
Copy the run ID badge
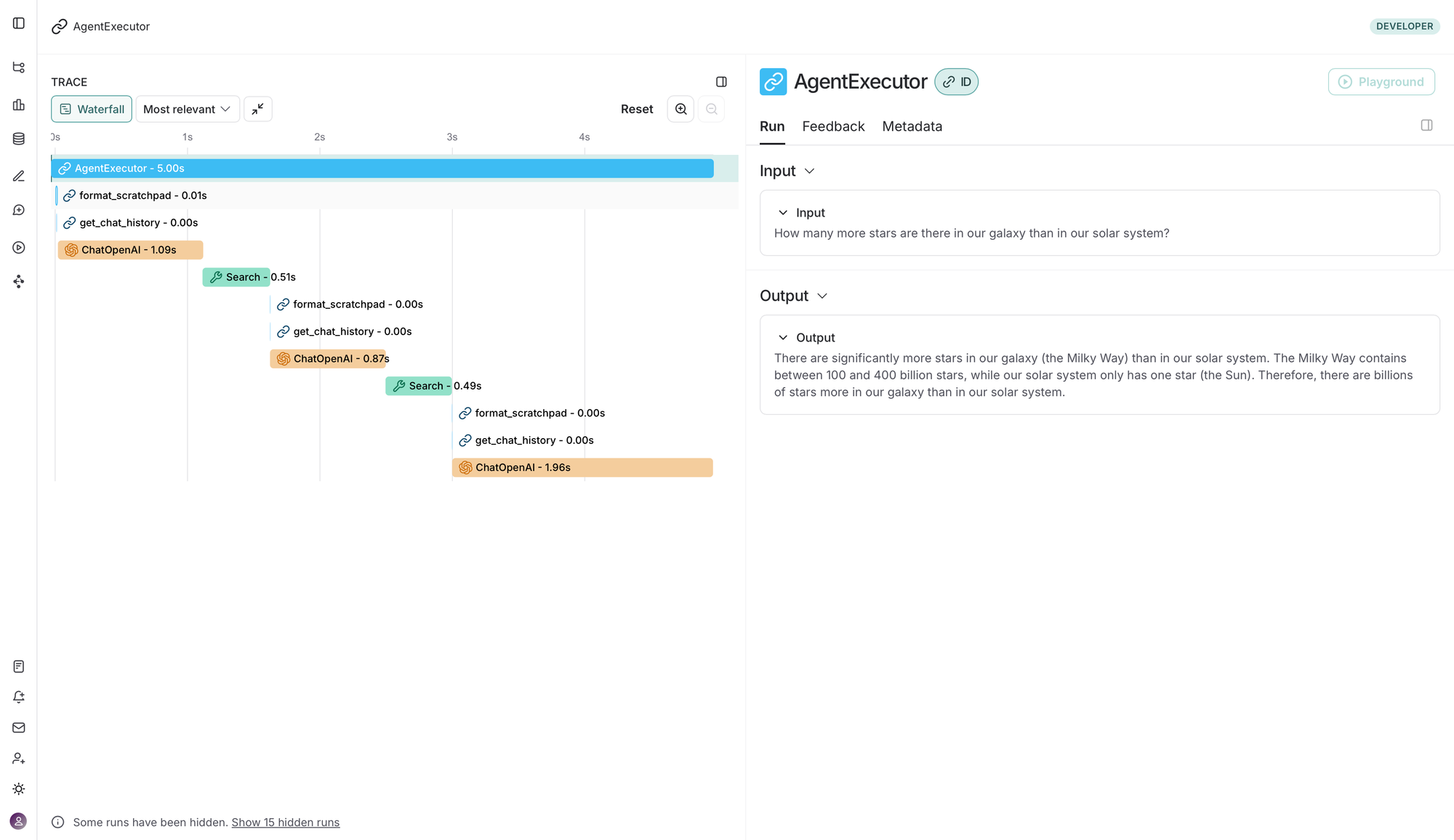(956, 82)
